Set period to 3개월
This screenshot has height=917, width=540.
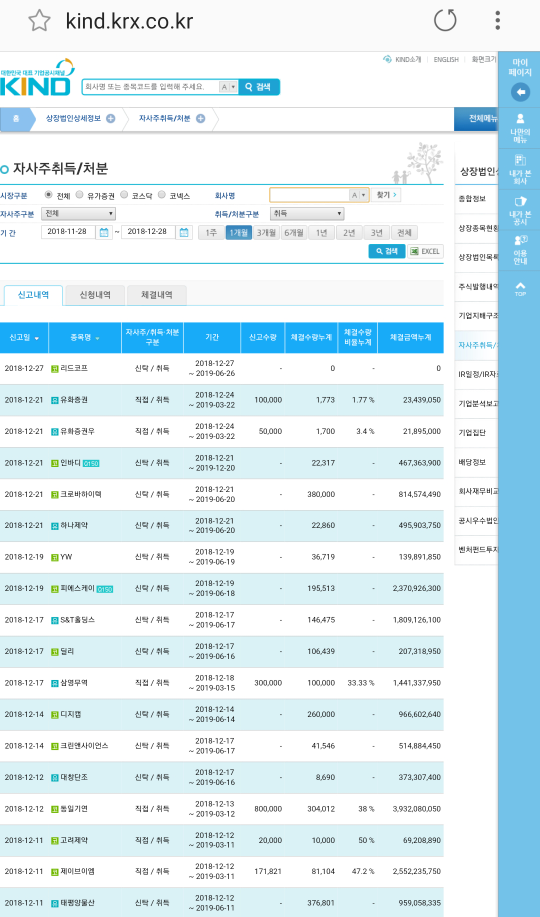tap(266, 233)
